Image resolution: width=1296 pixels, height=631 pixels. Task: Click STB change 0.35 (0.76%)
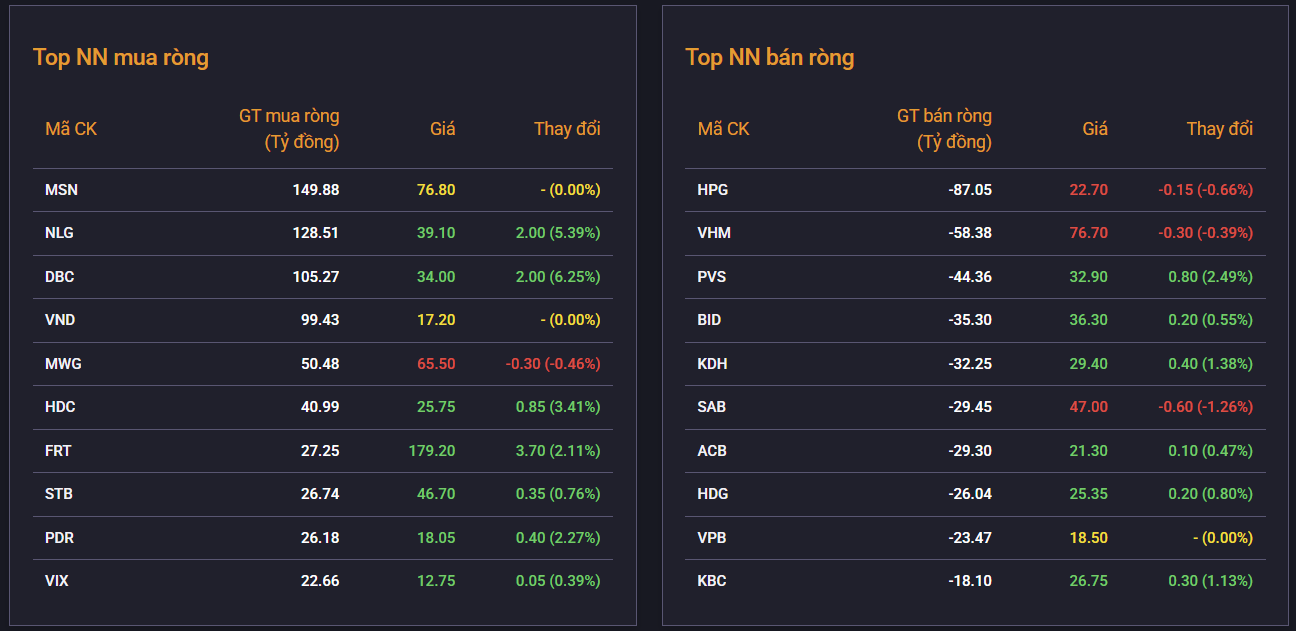(558, 494)
